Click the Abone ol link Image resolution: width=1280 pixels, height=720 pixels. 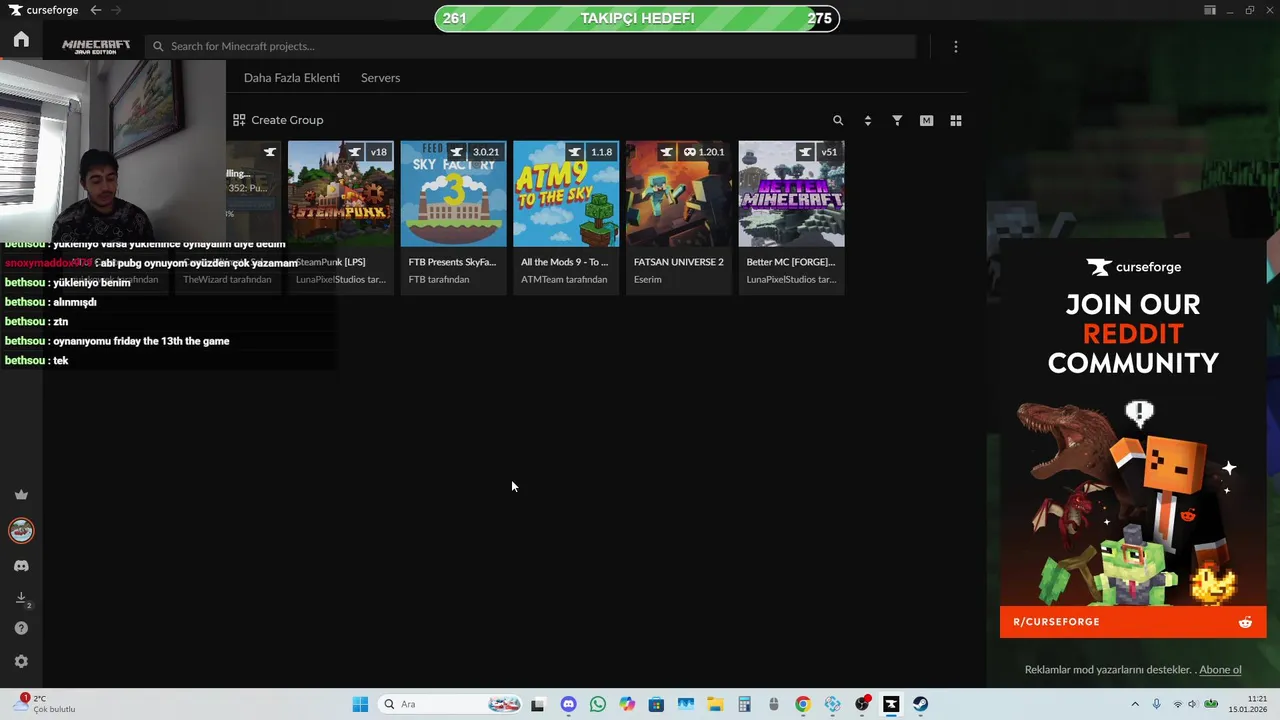click(1220, 670)
